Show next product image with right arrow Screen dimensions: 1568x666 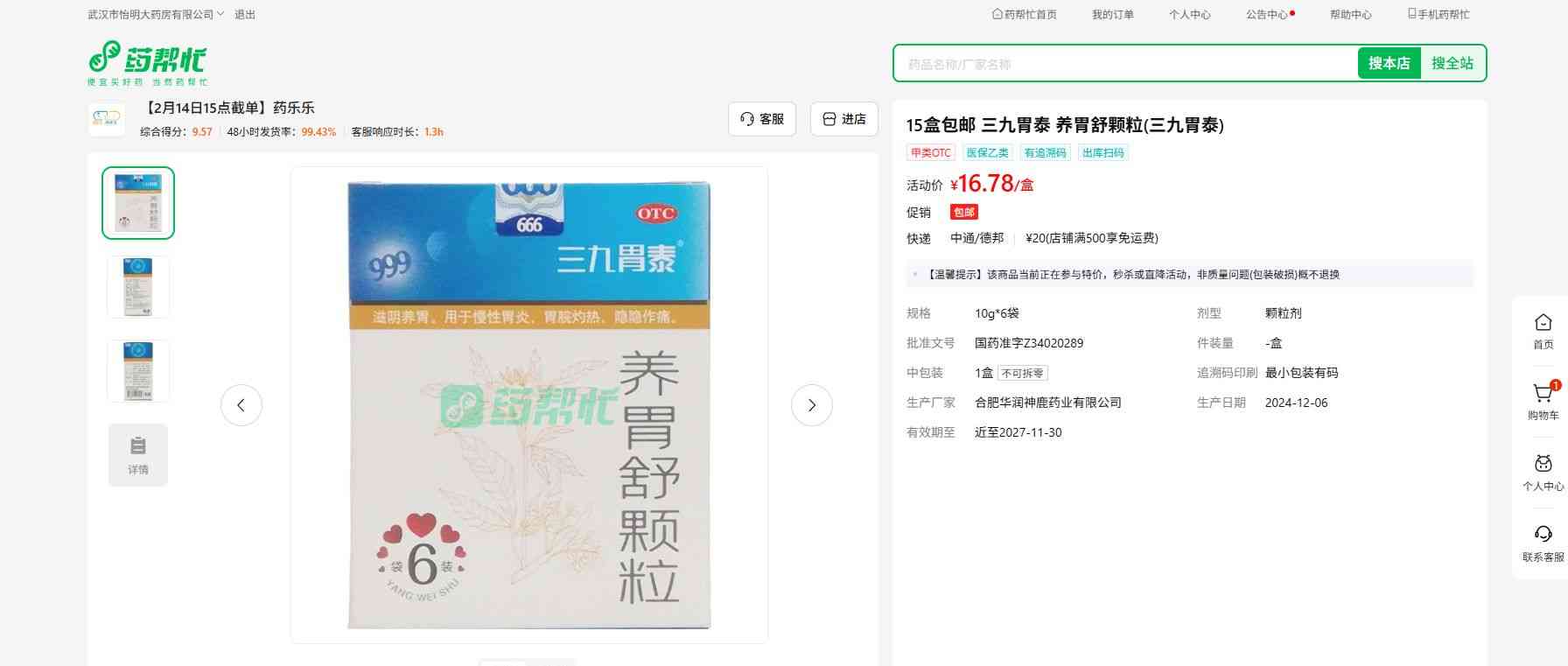pos(811,405)
